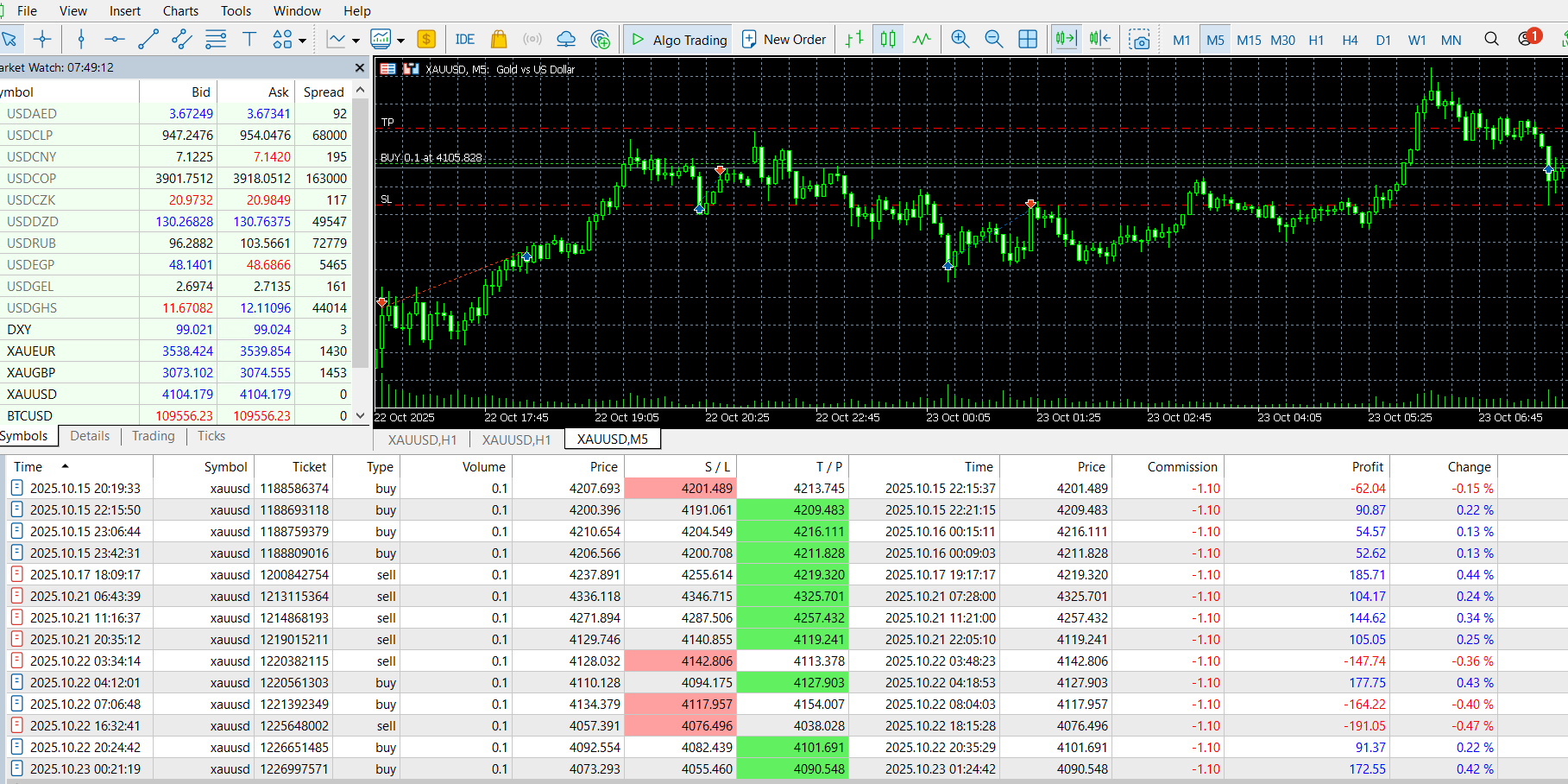Toggle chart shift from right edge
1568x784 pixels.
tap(1100, 40)
